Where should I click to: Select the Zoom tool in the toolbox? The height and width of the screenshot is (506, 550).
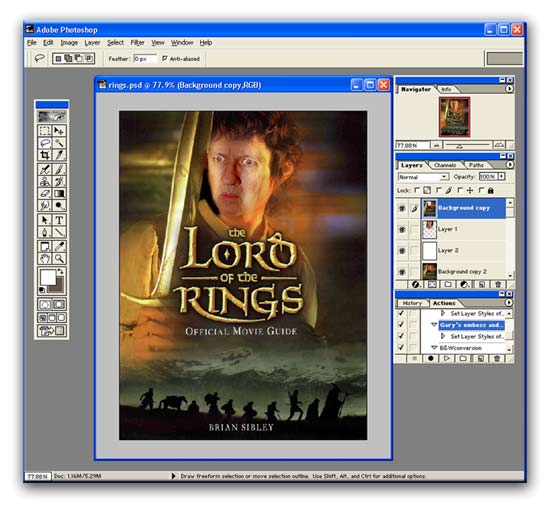coord(59,259)
